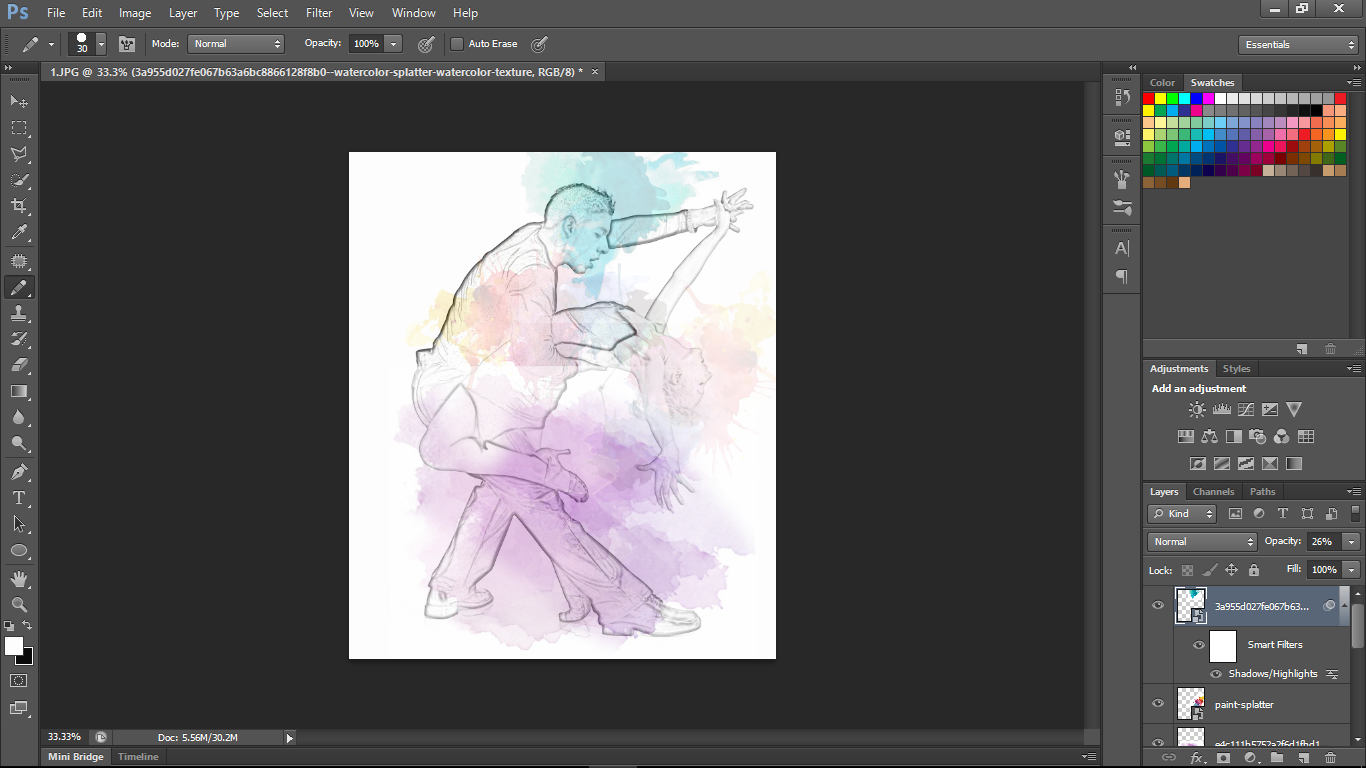
Task: Add a Levels adjustment layer
Action: point(1221,409)
